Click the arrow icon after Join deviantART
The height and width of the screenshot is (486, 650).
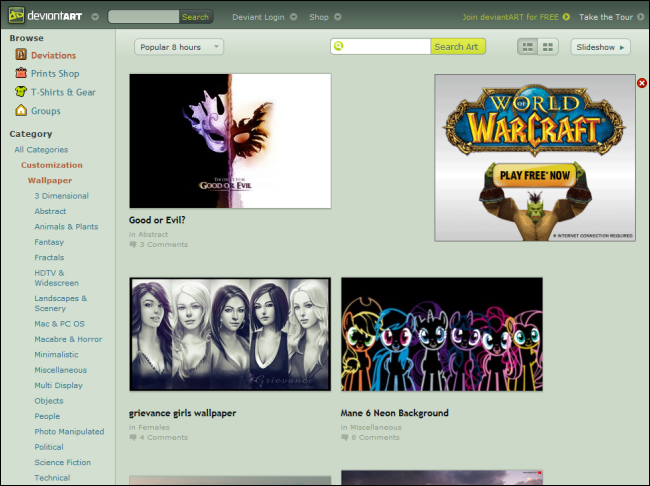[x=566, y=17]
